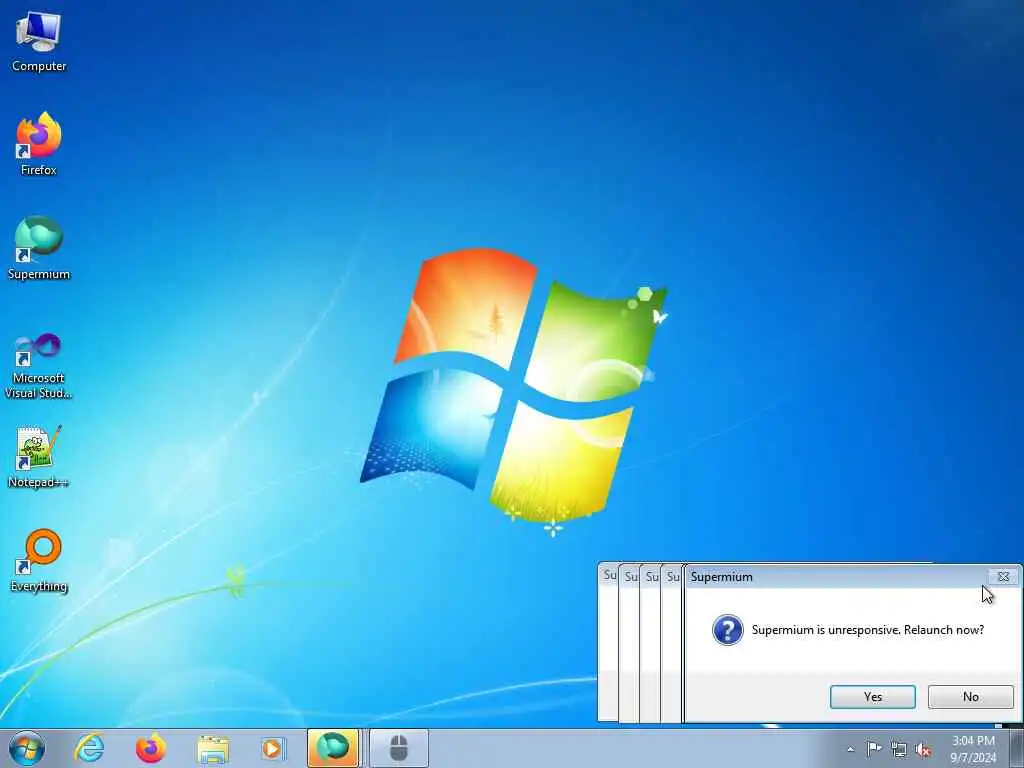The width and height of the screenshot is (1024, 768).
Task: Open the Action Center flag icon
Action: click(874, 749)
